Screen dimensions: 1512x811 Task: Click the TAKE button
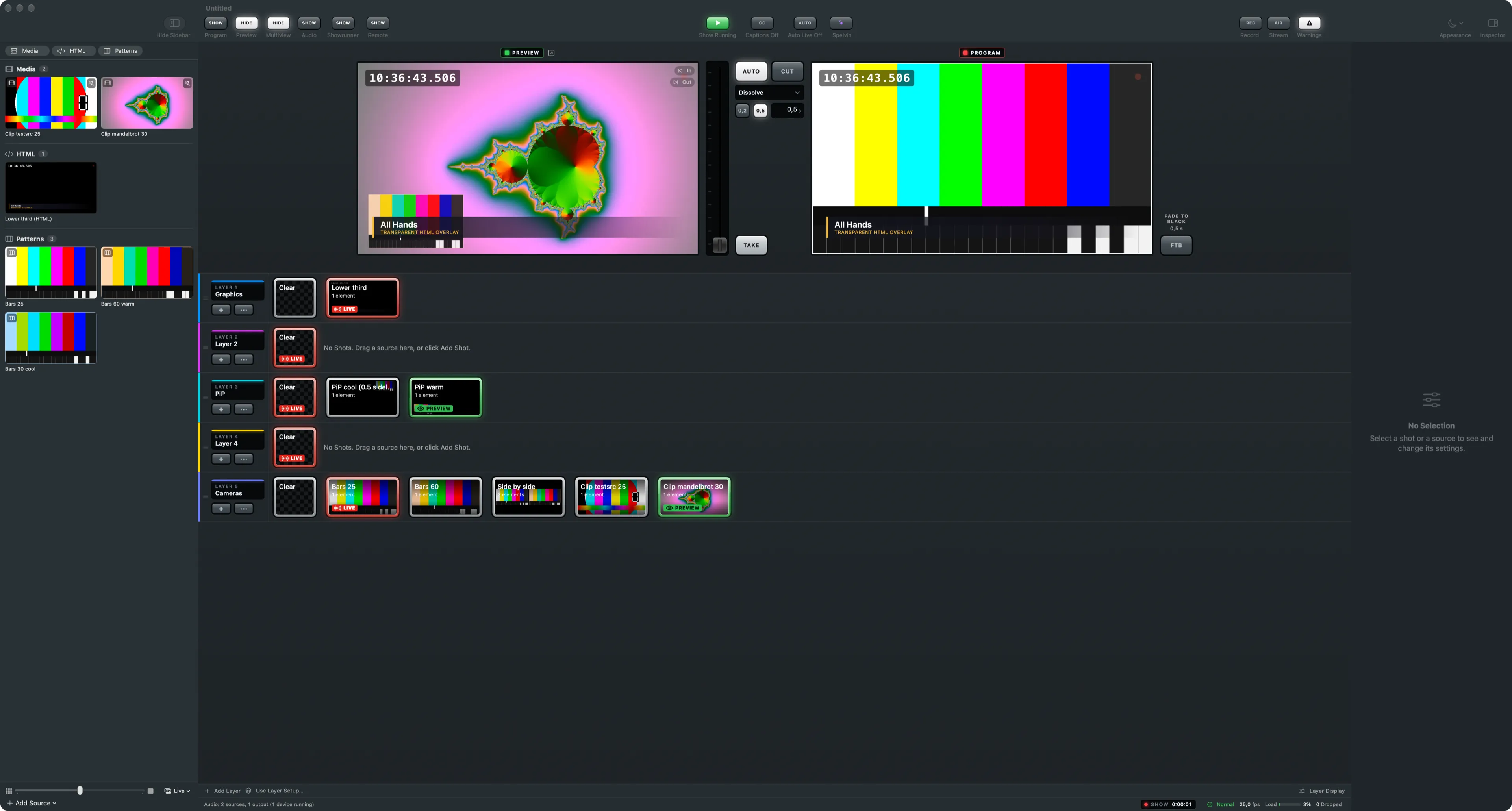pyautogui.click(x=751, y=245)
